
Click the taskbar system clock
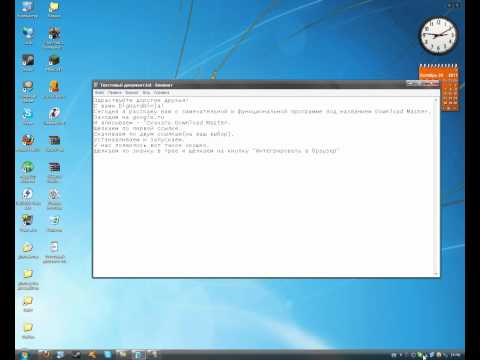pyautogui.click(x=455, y=355)
